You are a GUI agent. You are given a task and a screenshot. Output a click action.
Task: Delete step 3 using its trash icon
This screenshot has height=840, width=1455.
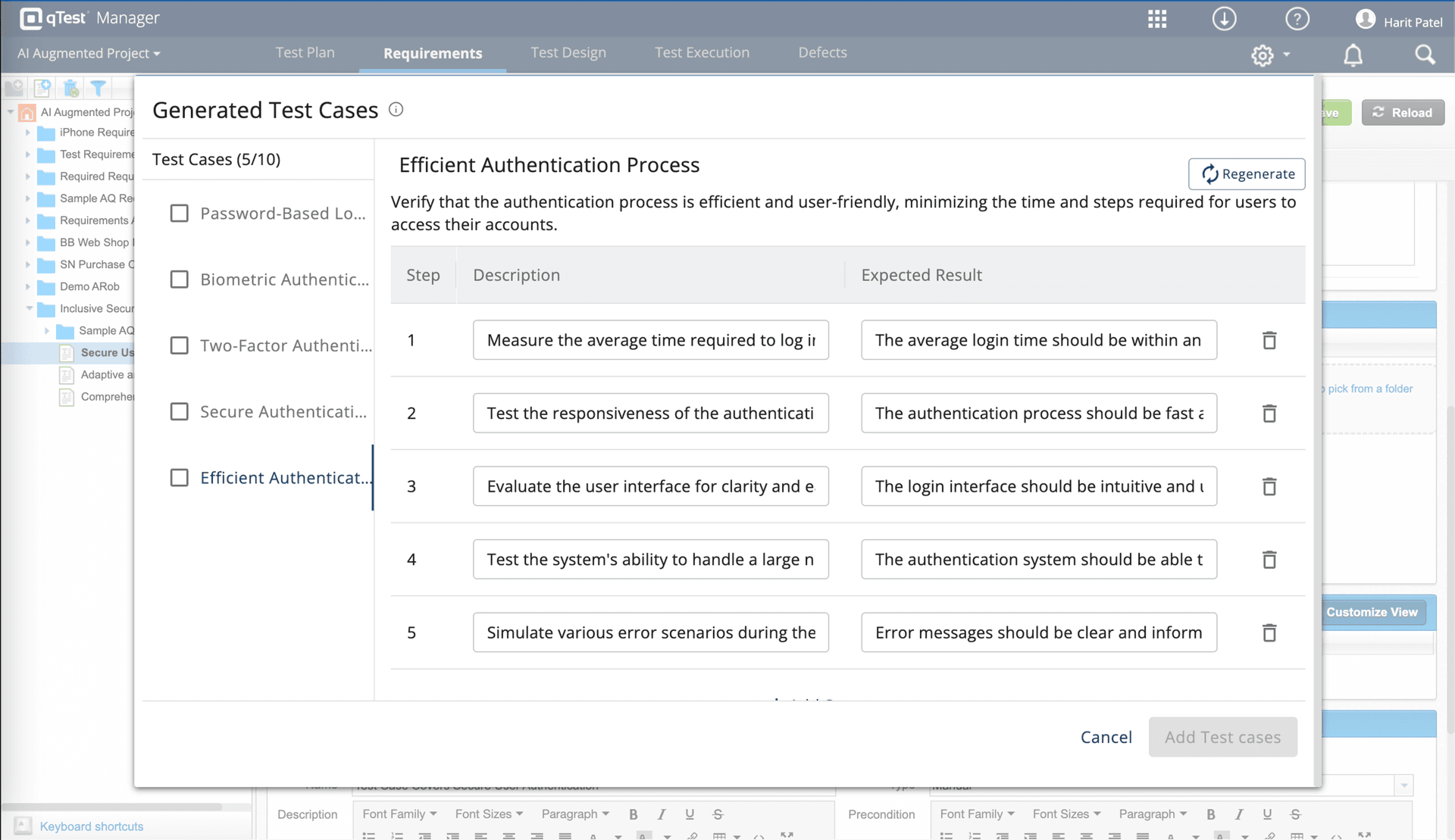1269,486
